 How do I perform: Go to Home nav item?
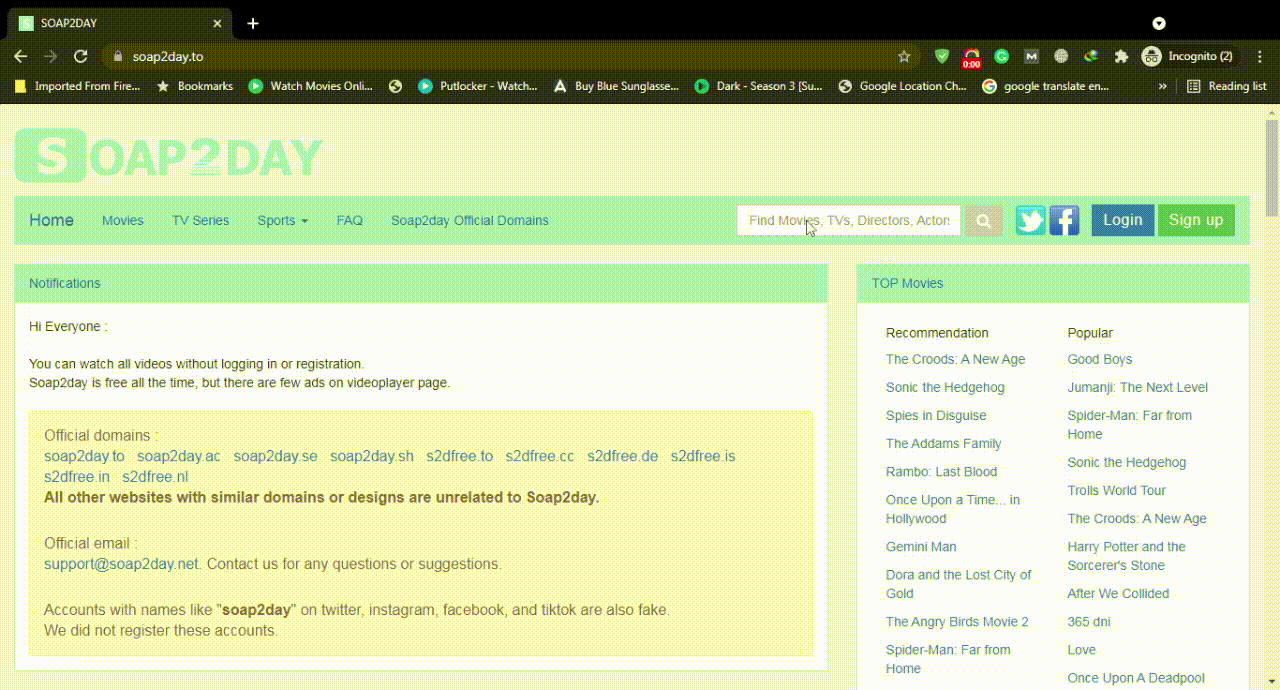(x=51, y=221)
